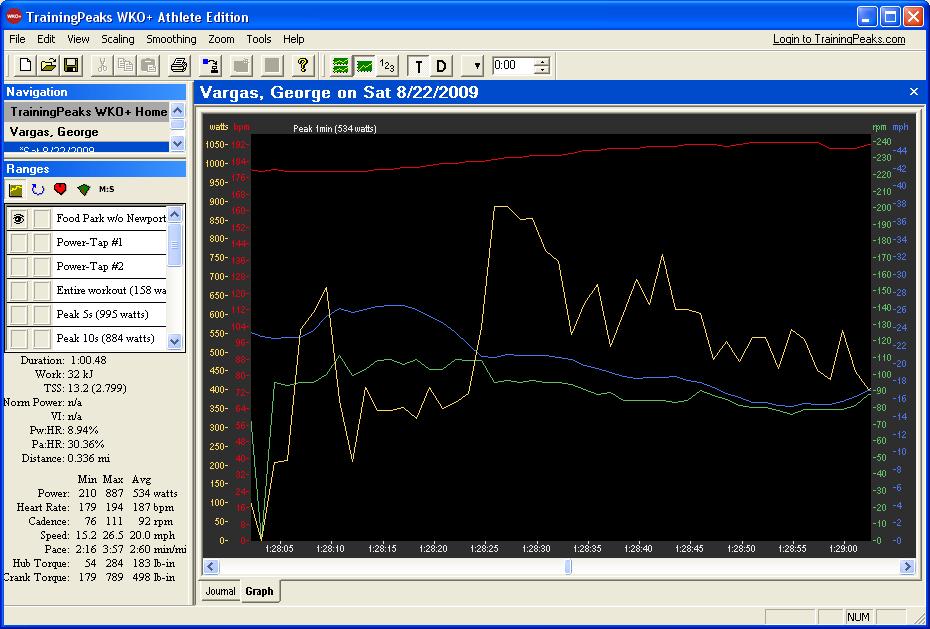The height and width of the screenshot is (629, 930).
Task: Open the dropdown arrow beside the D button
Action: pos(477,66)
